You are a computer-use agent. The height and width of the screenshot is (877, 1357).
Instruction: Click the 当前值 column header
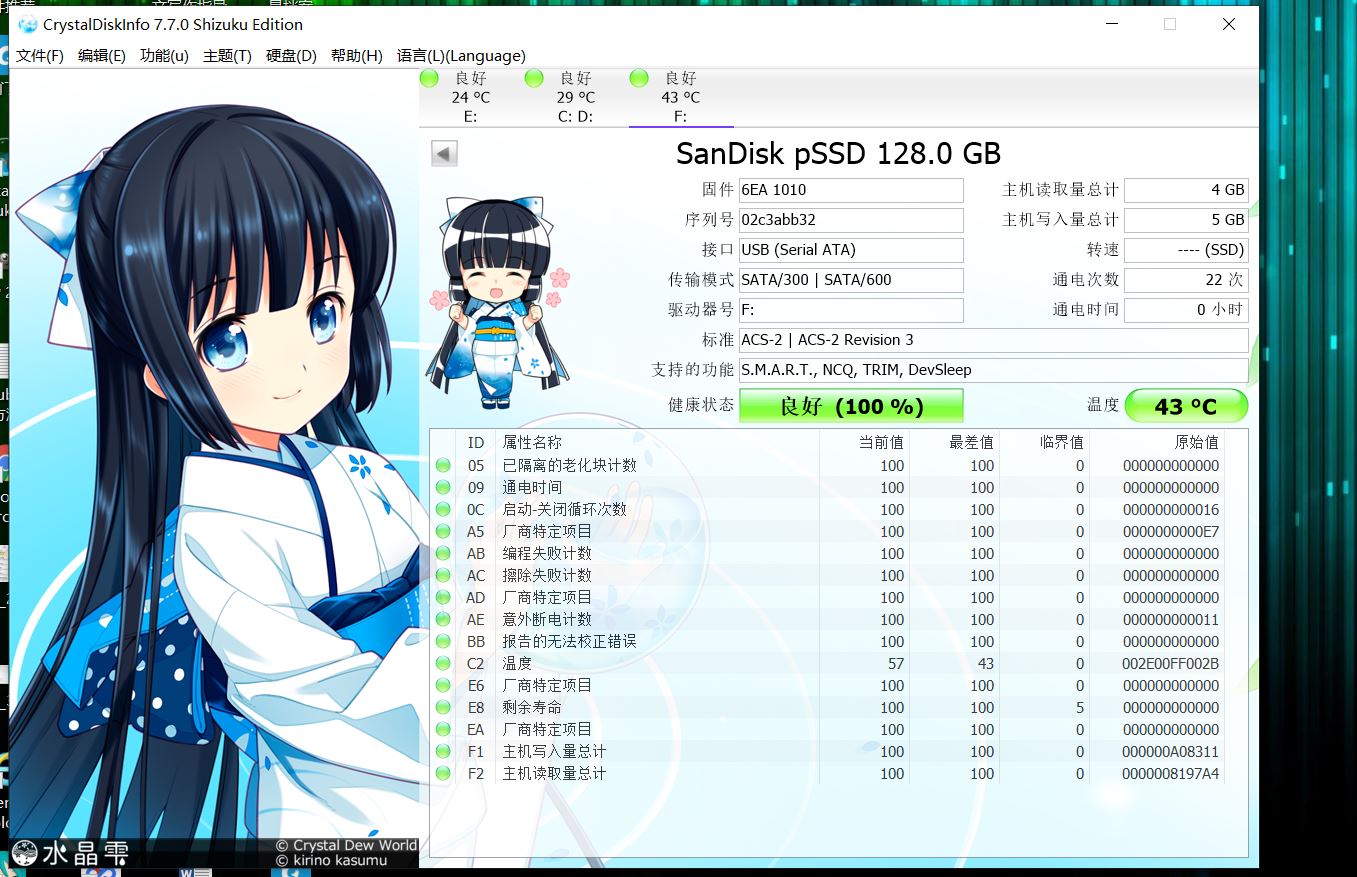(864, 442)
